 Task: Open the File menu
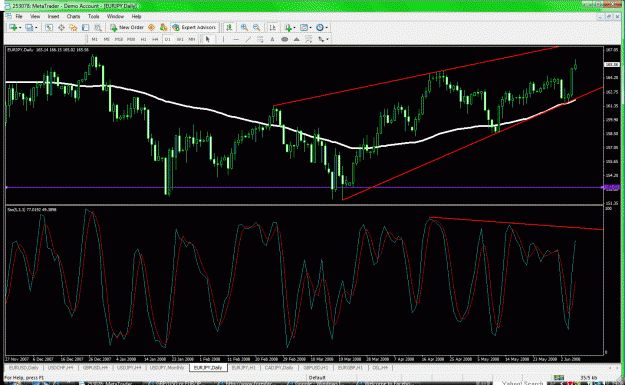pyautogui.click(x=19, y=16)
